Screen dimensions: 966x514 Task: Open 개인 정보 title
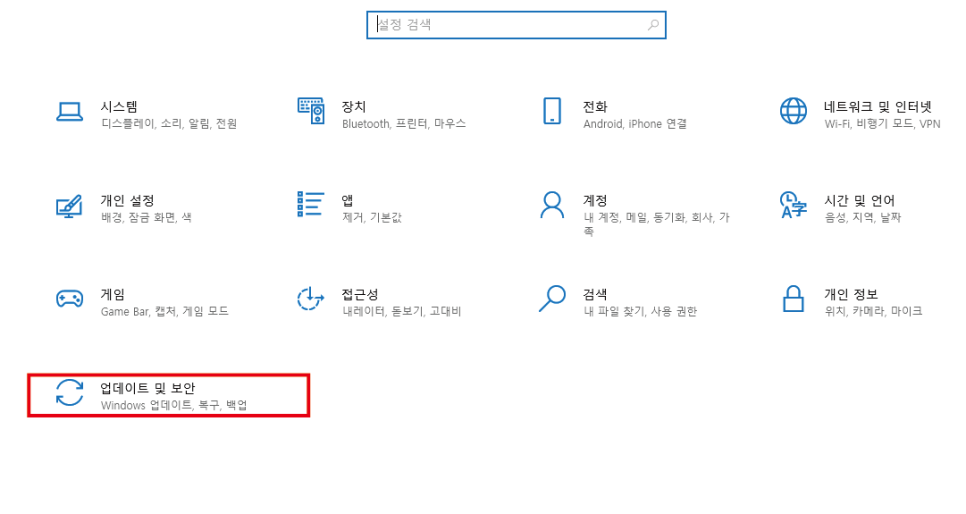[851, 294]
